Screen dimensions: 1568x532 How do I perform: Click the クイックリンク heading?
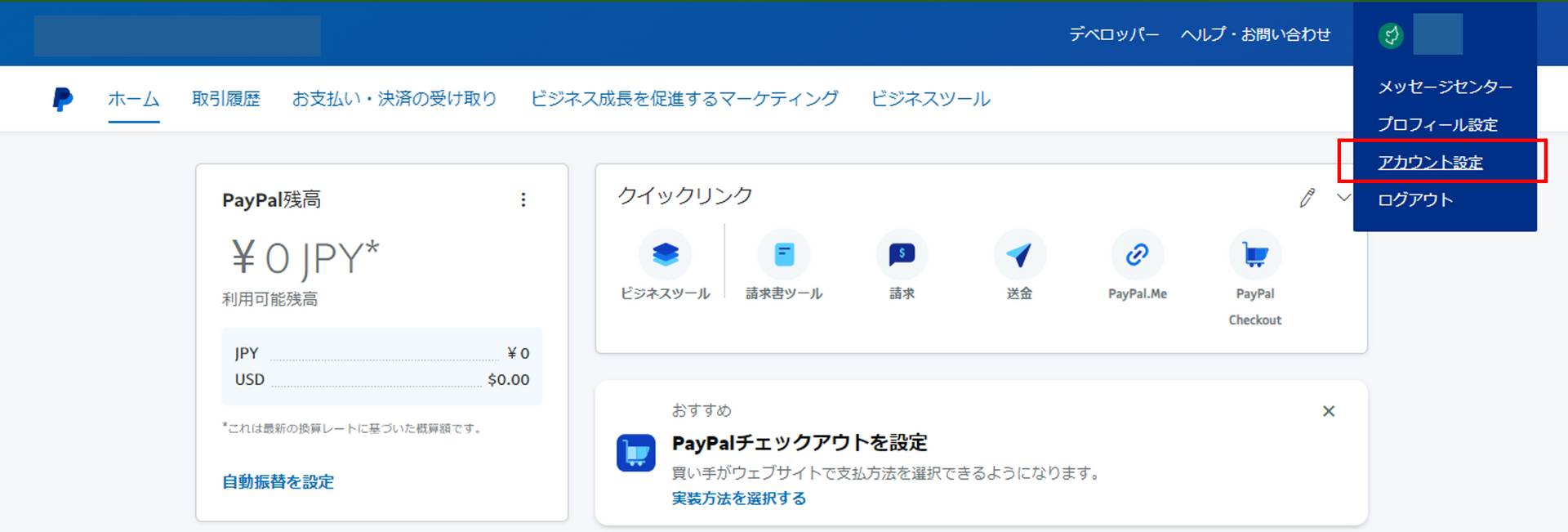click(685, 196)
